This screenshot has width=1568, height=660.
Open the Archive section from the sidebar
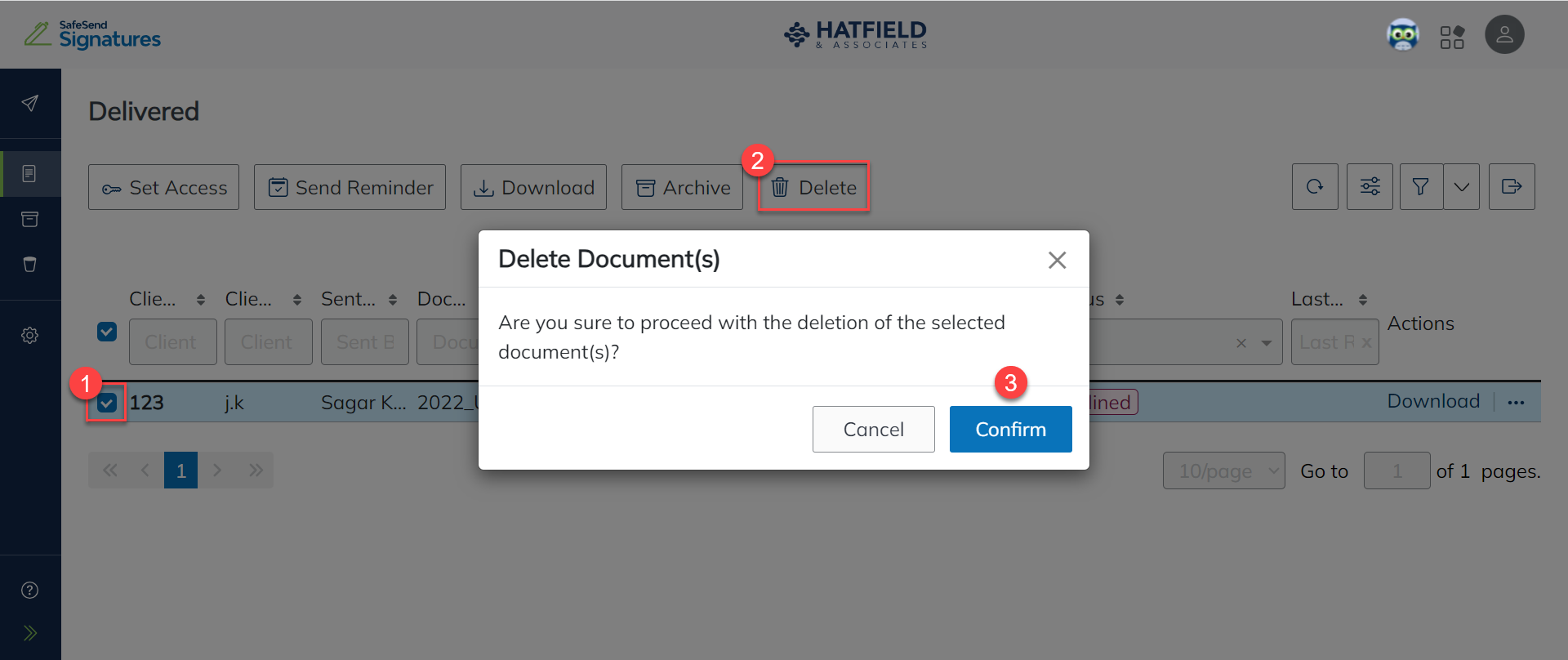30,219
